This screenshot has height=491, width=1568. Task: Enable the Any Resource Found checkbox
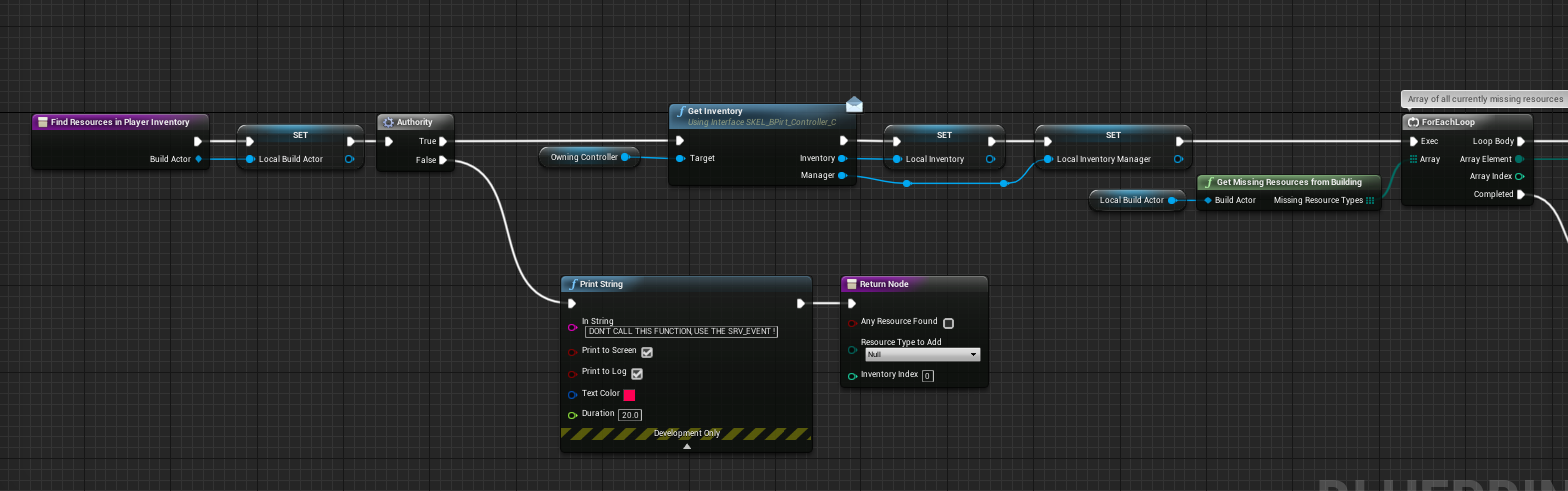pos(948,323)
